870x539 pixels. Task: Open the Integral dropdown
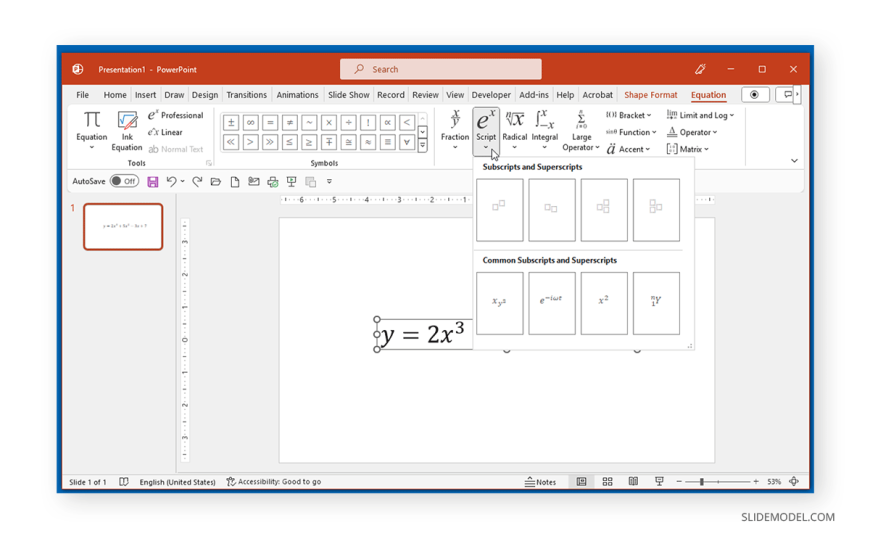pyautogui.click(x=544, y=132)
